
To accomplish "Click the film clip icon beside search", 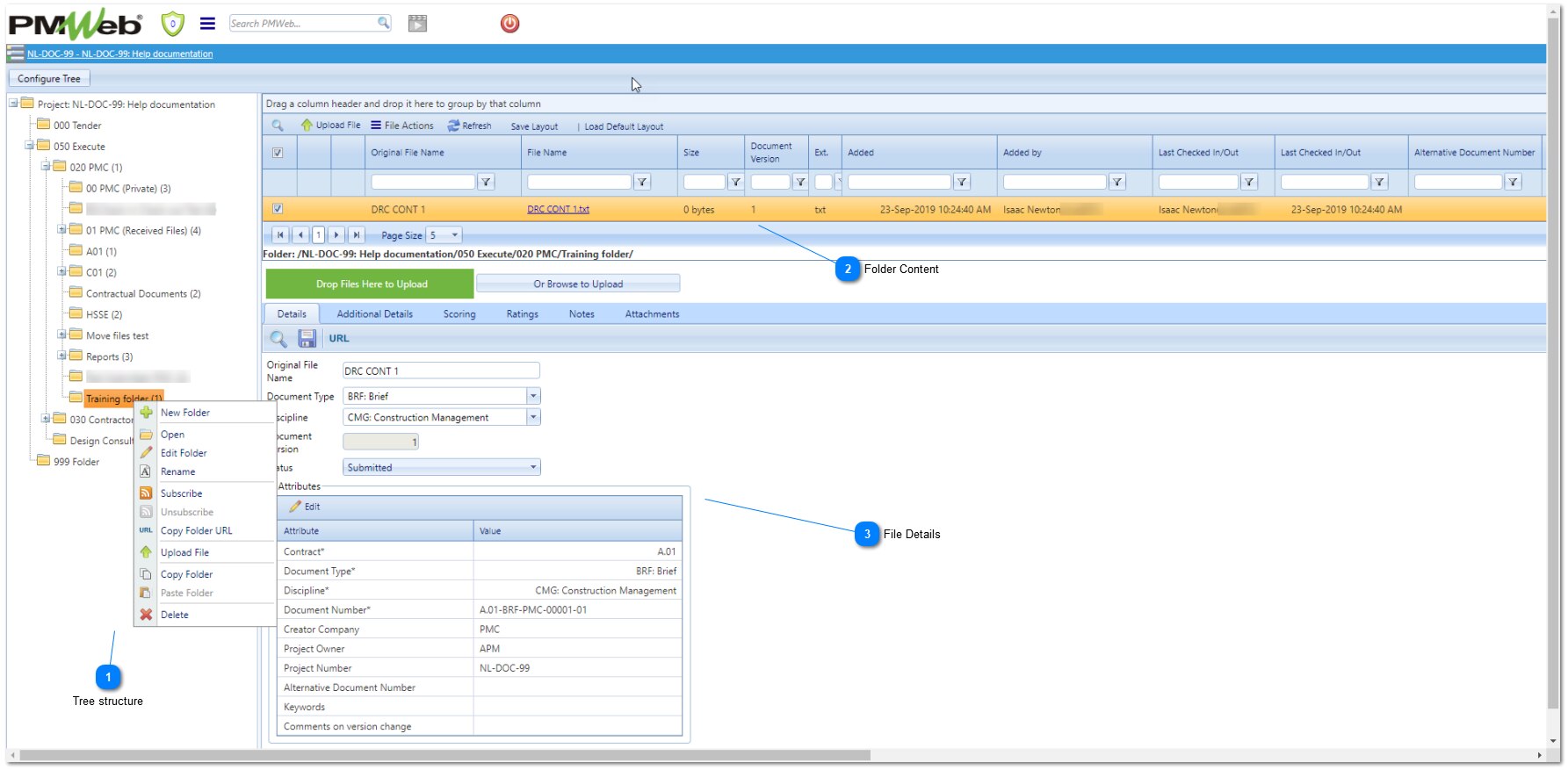I will point(418,24).
